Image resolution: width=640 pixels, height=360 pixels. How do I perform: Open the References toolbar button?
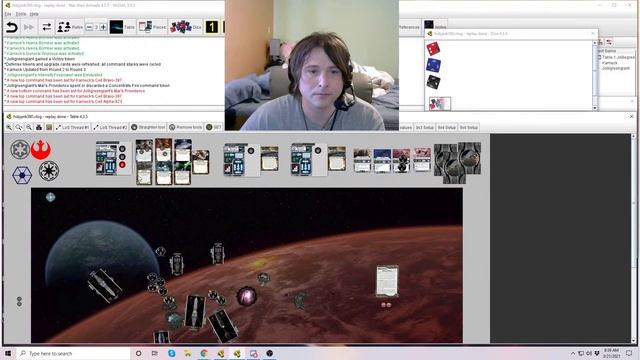click(x=409, y=27)
